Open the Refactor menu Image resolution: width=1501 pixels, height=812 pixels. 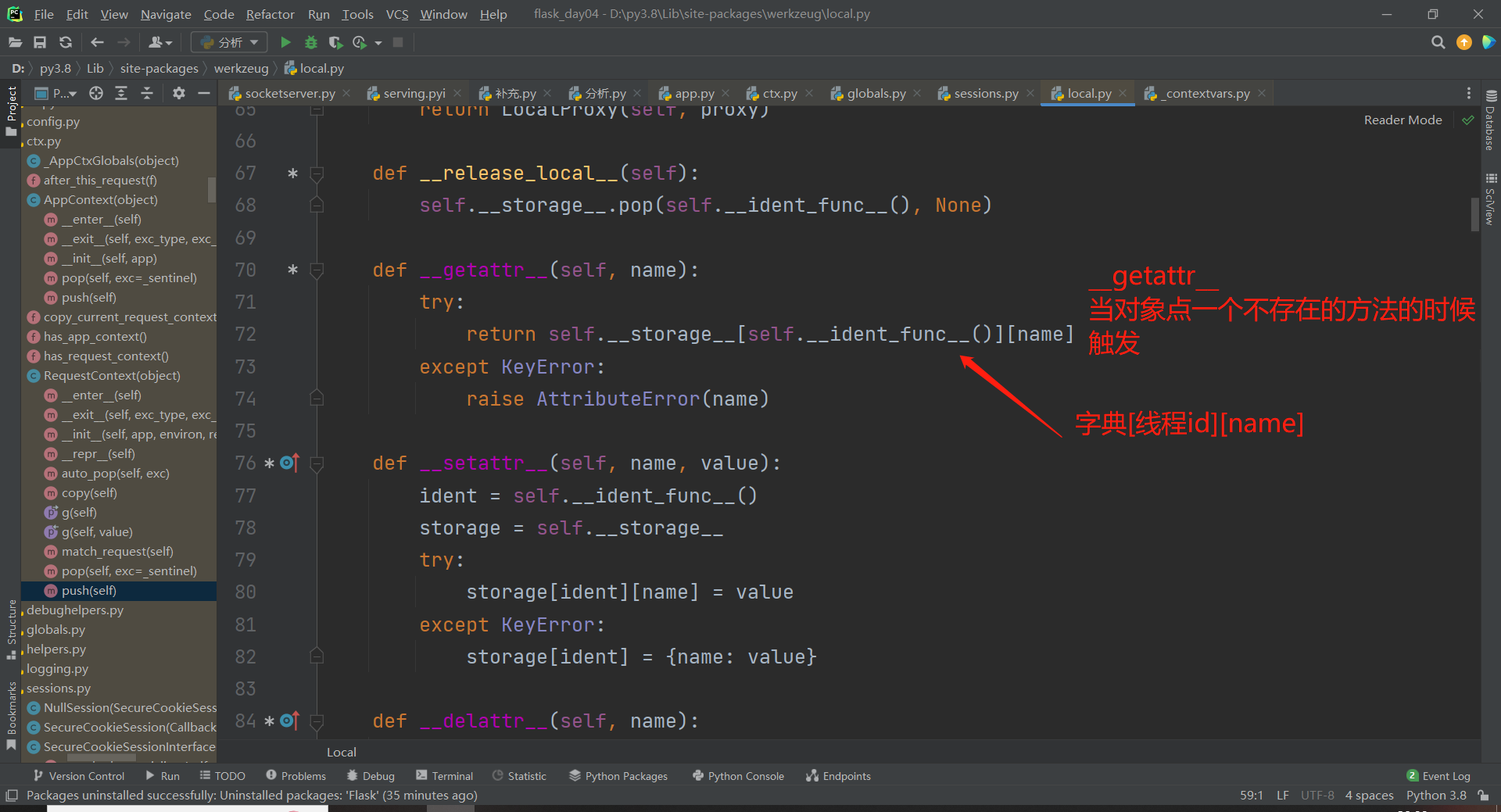point(270,14)
